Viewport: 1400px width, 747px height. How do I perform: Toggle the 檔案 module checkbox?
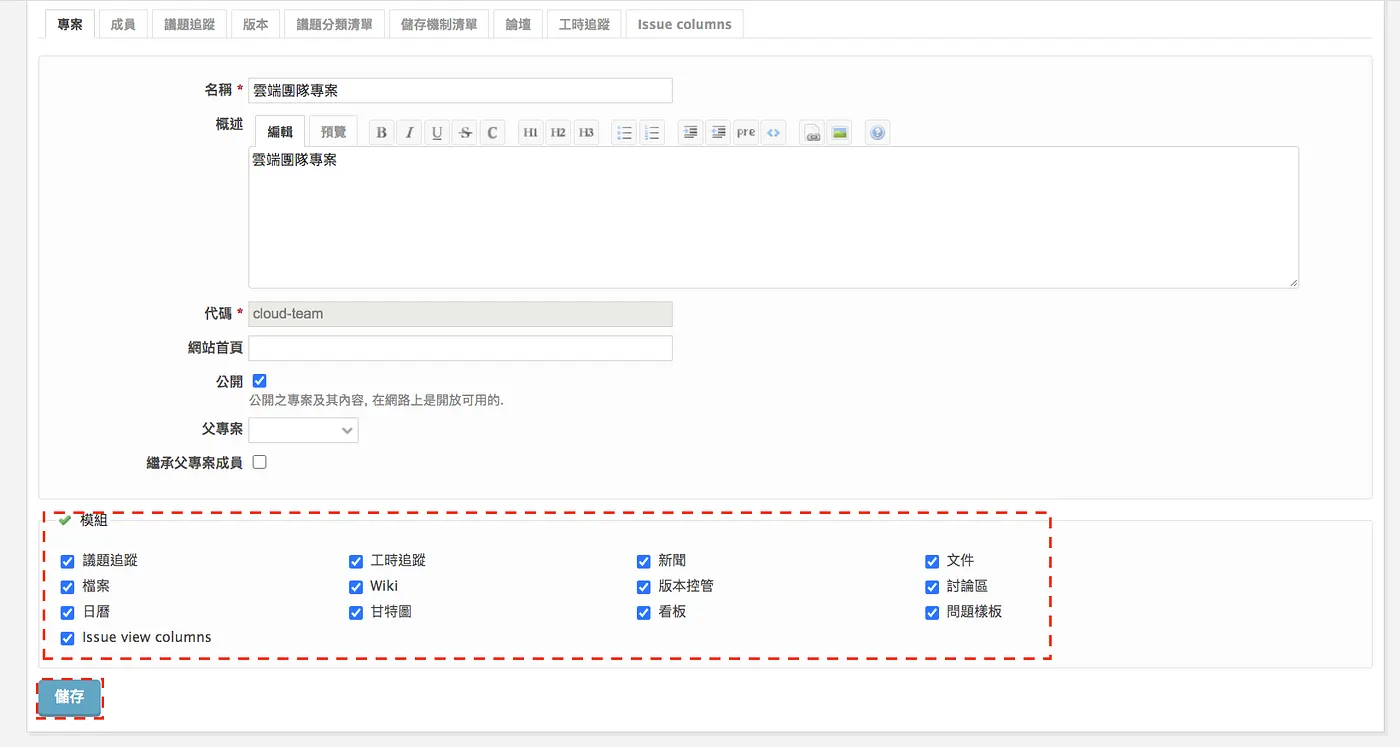(68, 587)
